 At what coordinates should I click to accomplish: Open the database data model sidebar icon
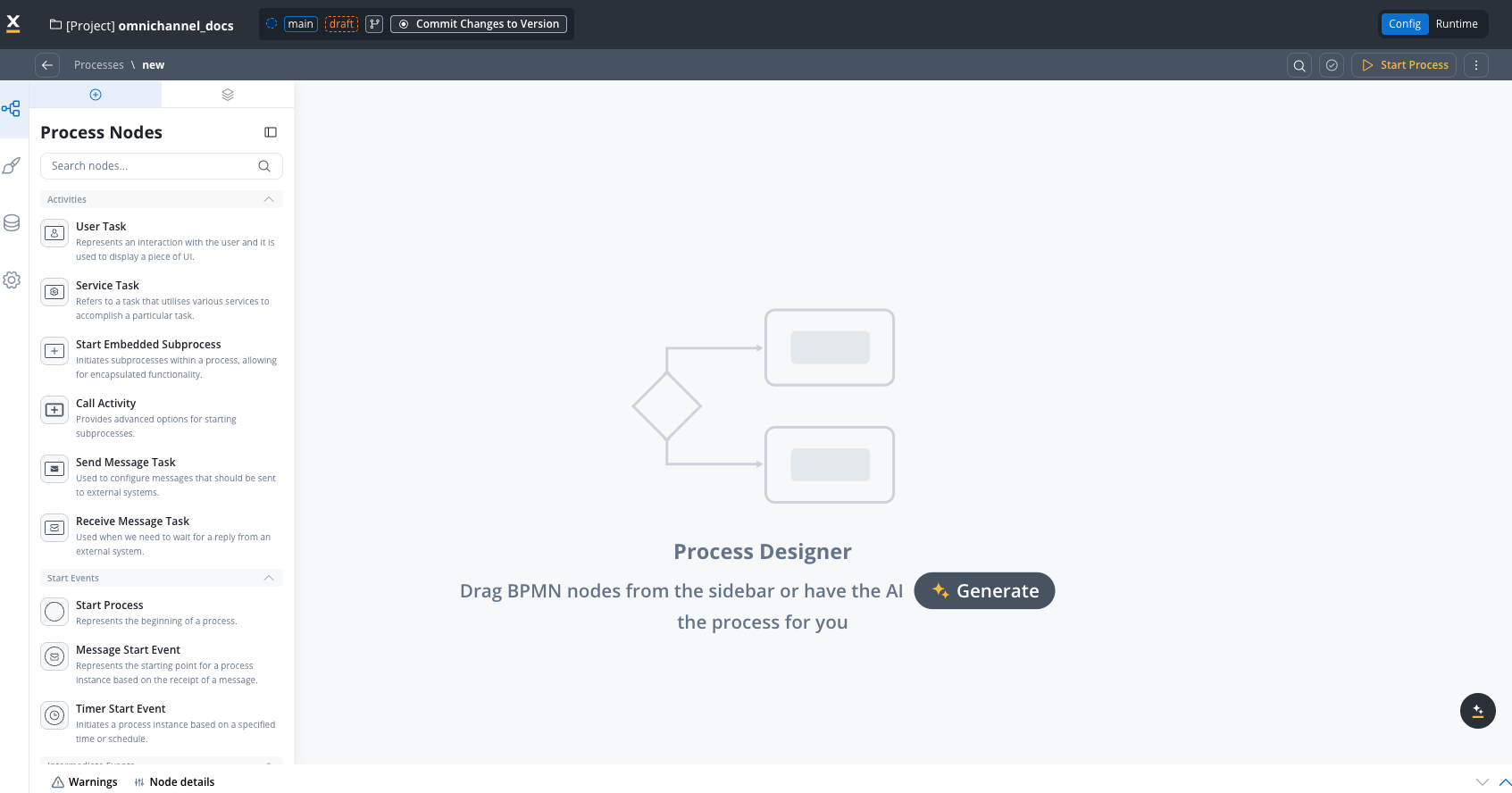pyautogui.click(x=12, y=223)
